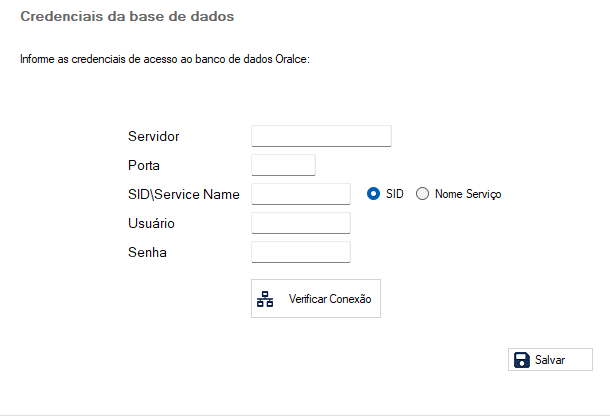
Task: Click the Usuário field label
Action: click(152, 223)
